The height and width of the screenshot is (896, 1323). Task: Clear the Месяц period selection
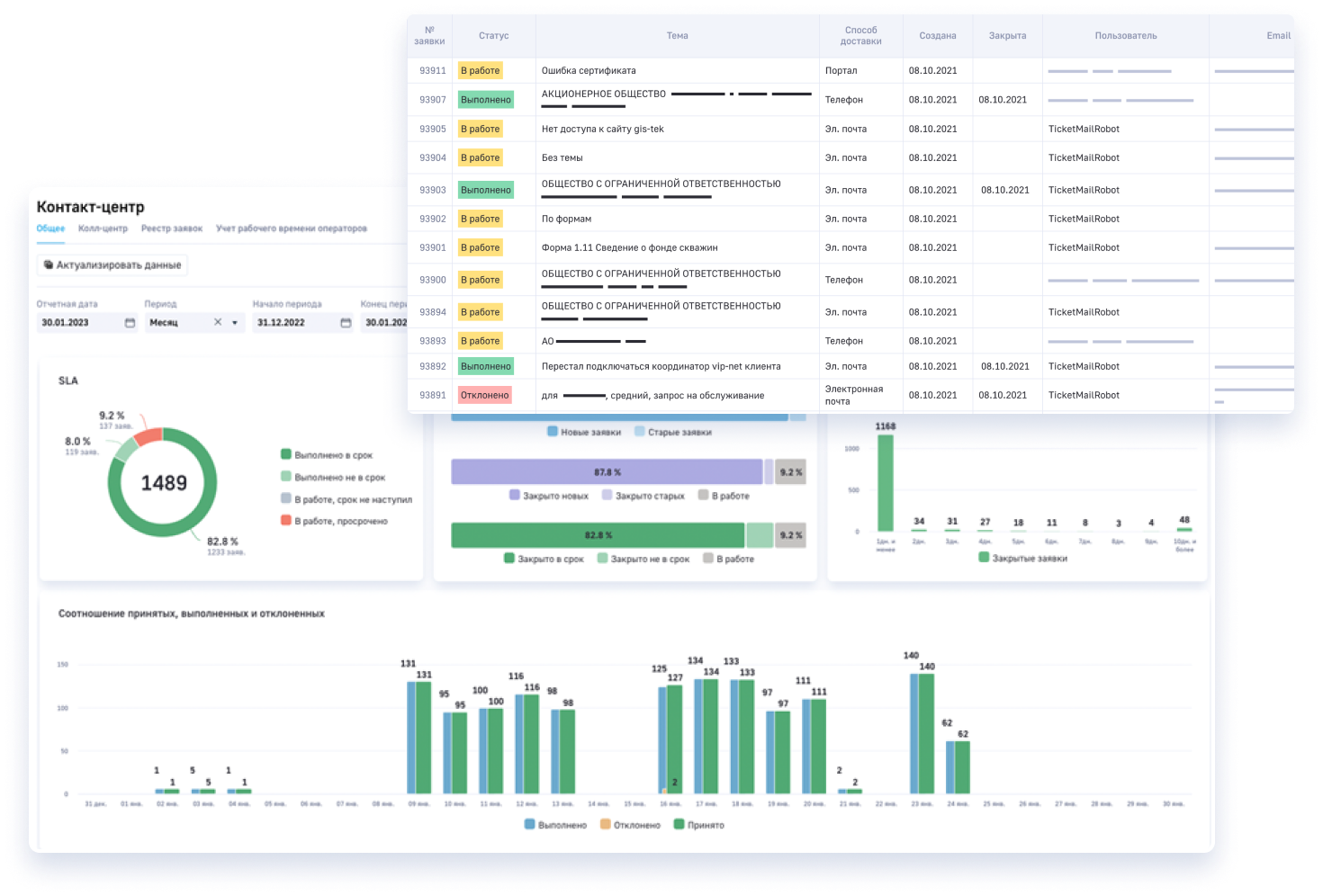[218, 322]
